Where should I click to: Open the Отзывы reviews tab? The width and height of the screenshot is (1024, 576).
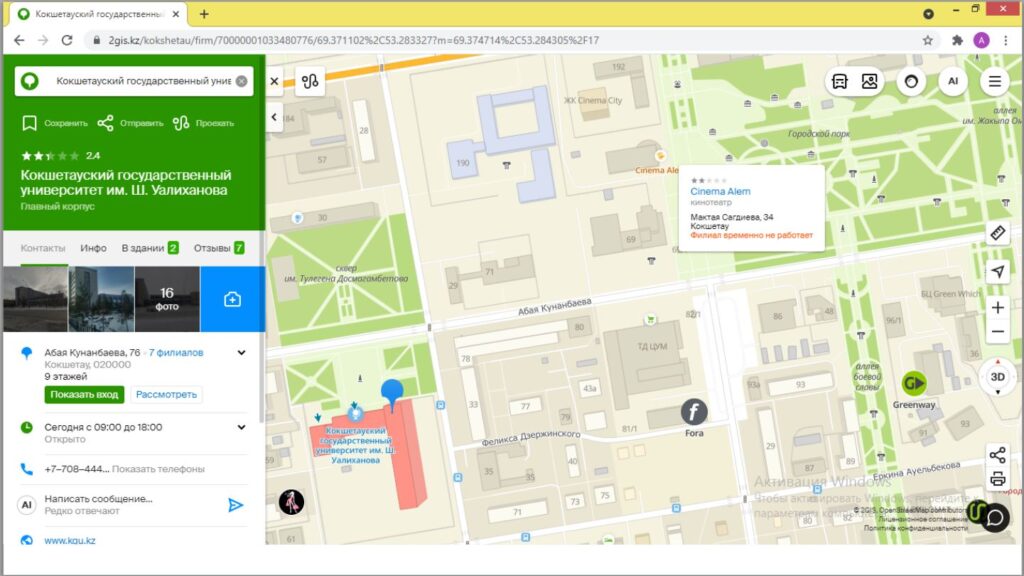click(213, 248)
